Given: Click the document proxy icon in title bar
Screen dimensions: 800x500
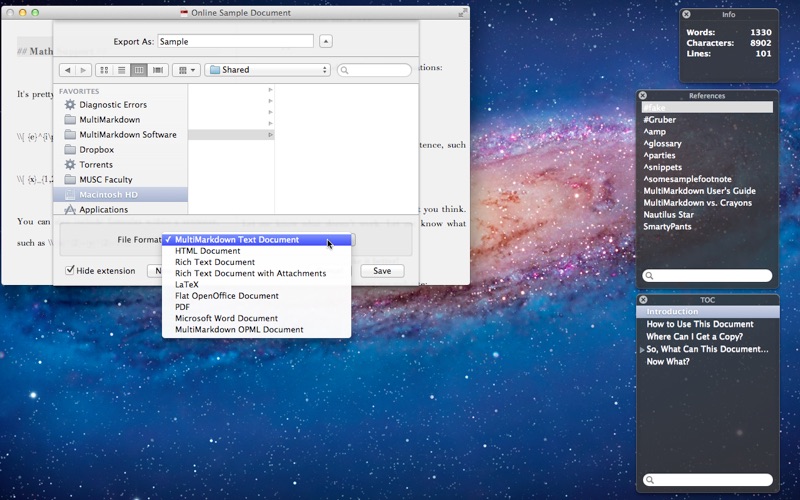Looking at the screenshot, I should (x=184, y=13).
